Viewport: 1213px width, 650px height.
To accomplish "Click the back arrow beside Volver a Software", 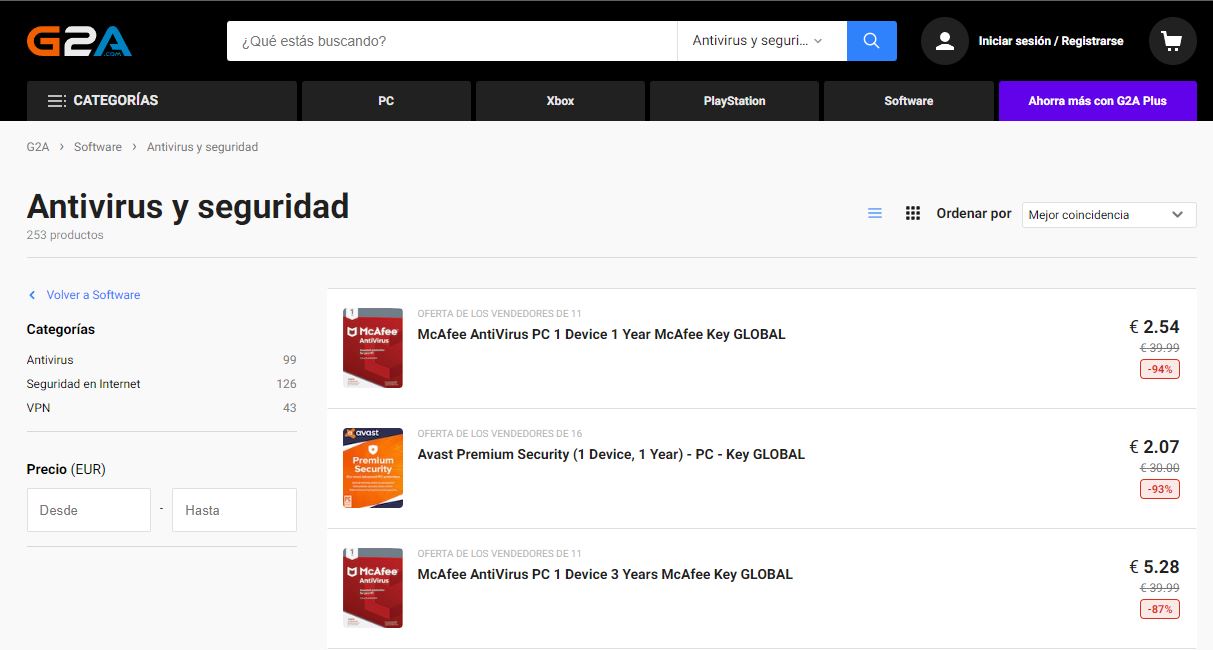I will [x=32, y=295].
